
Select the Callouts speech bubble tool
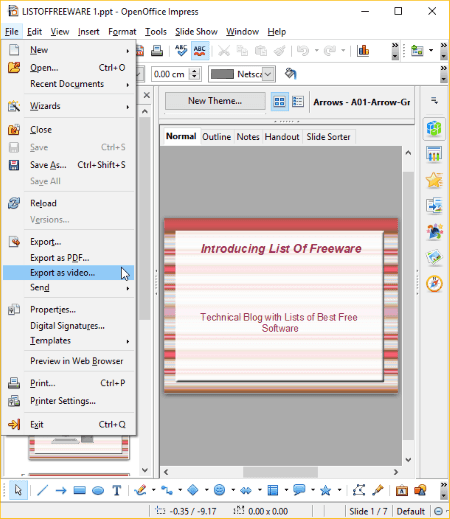coord(299,490)
